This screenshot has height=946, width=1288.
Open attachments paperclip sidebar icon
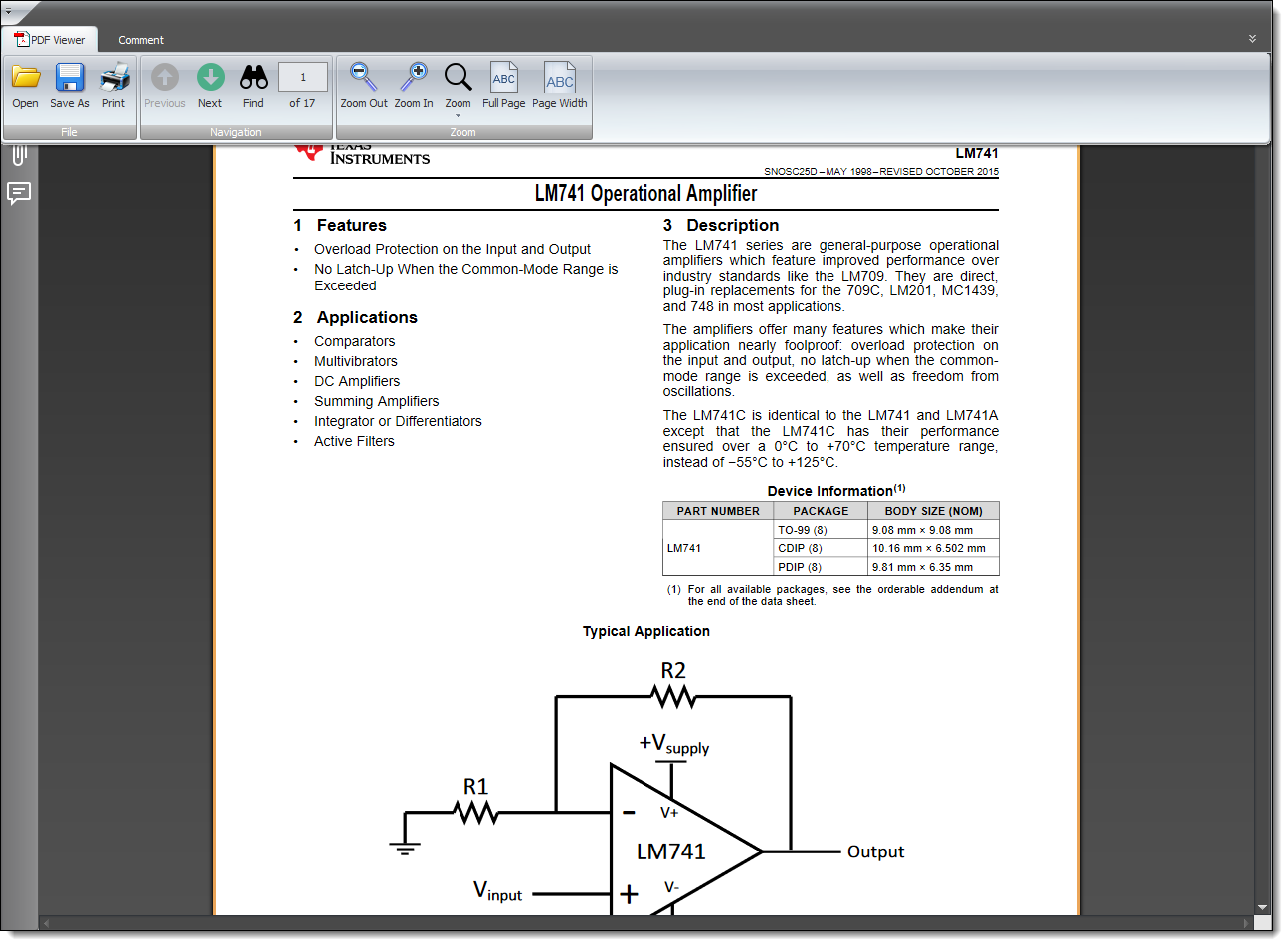point(19,154)
